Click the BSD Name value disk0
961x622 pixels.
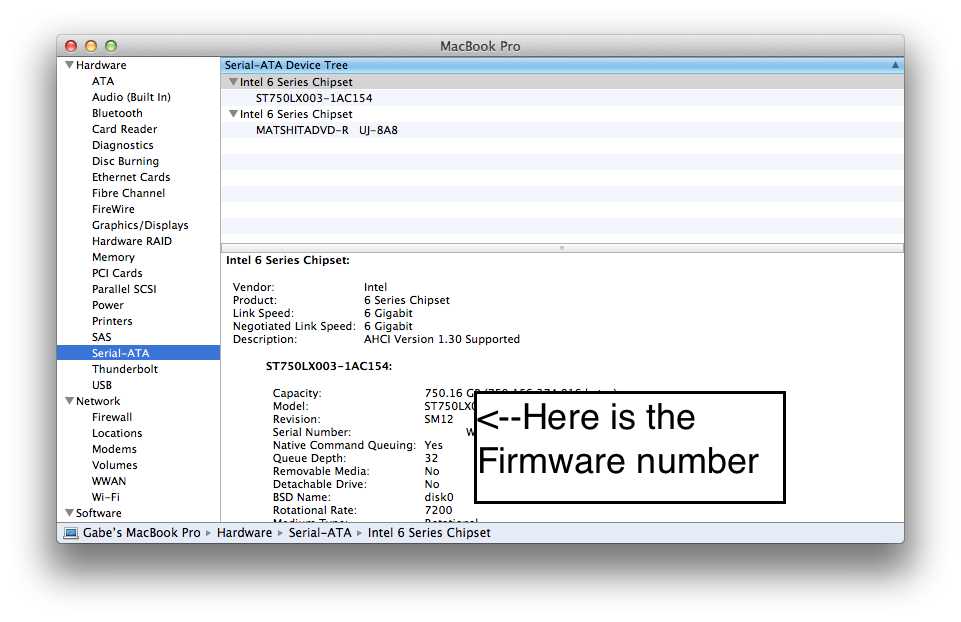[x=439, y=497]
